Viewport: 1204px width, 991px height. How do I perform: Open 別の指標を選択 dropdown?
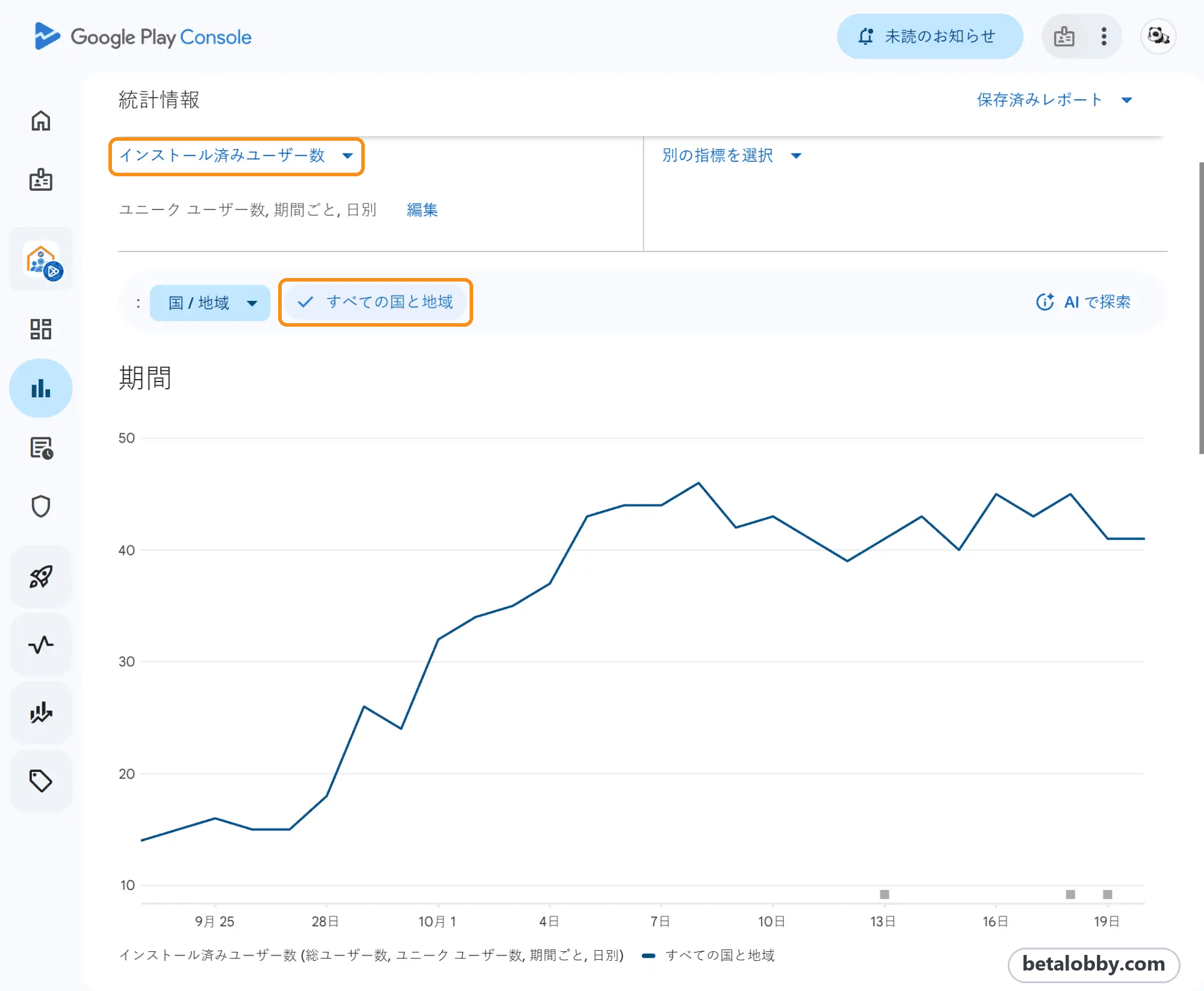[x=732, y=156]
